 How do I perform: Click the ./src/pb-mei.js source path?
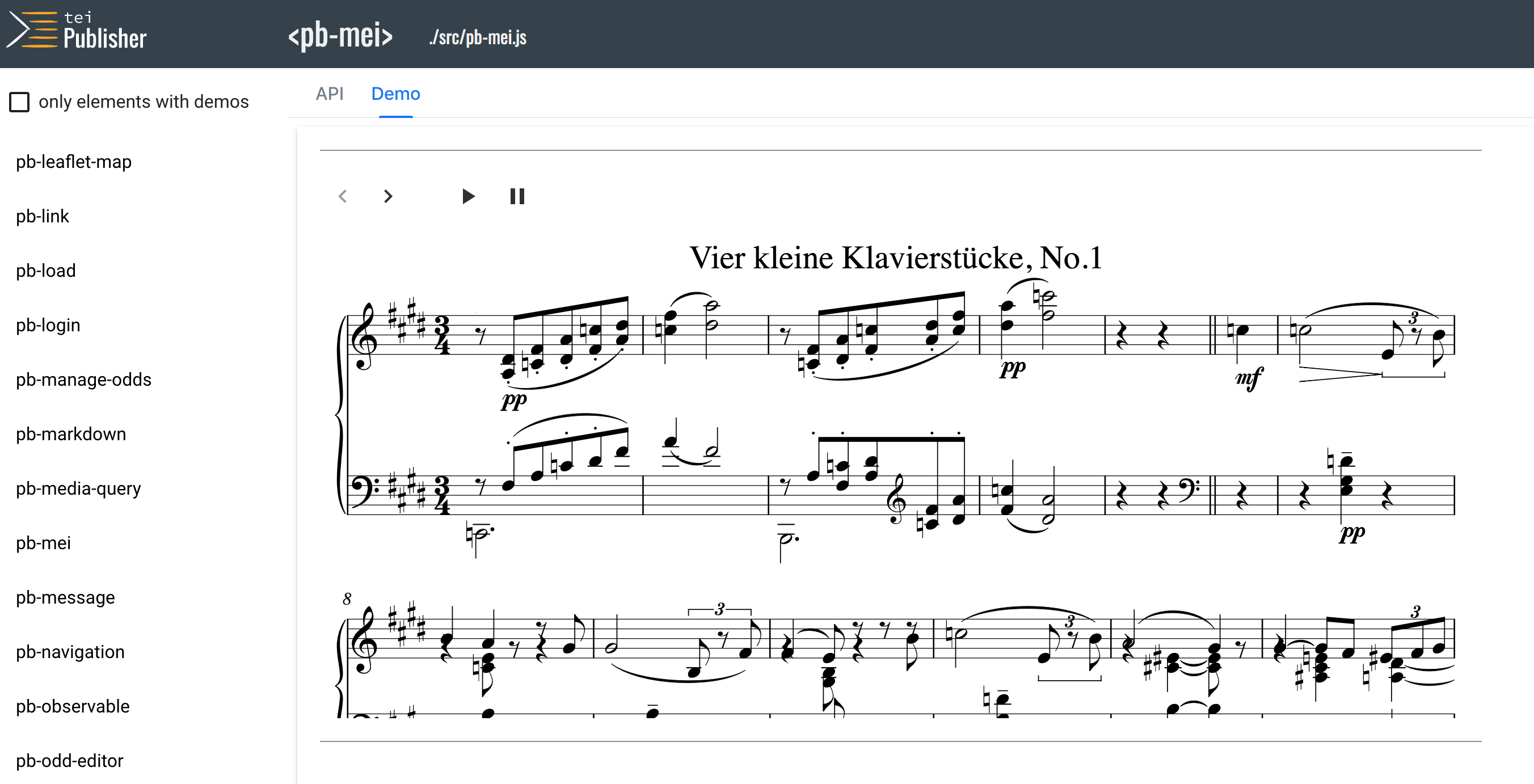pyautogui.click(x=478, y=37)
